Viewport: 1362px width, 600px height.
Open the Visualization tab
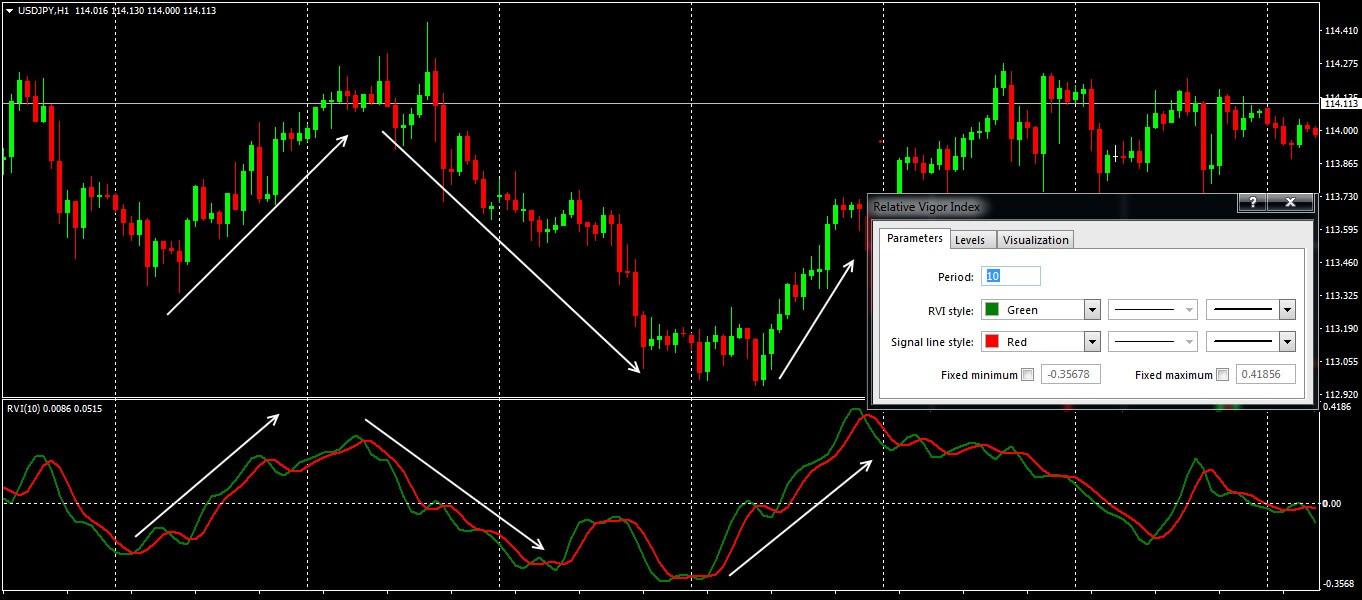pos(1035,240)
